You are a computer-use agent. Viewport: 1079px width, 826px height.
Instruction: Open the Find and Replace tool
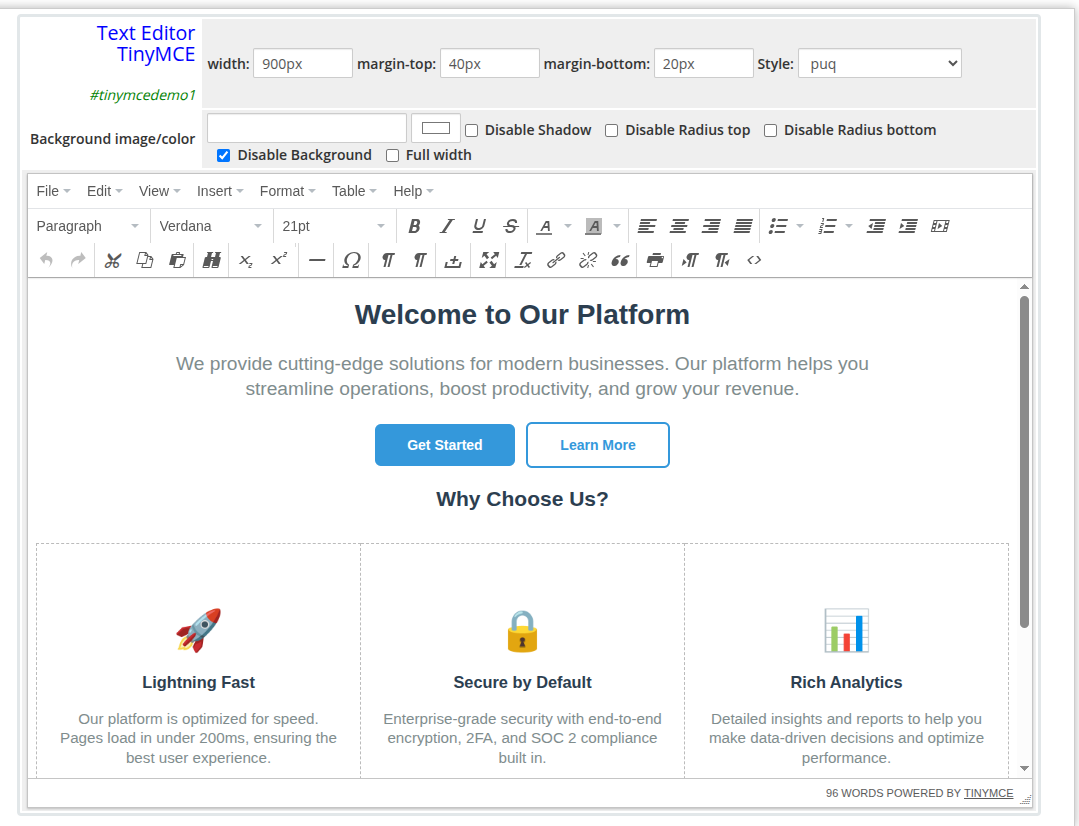[211, 260]
